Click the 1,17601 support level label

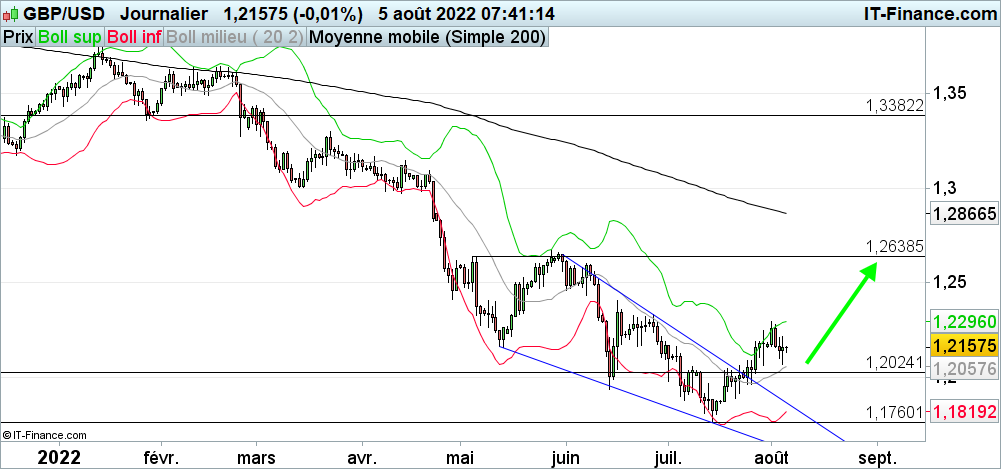point(895,412)
